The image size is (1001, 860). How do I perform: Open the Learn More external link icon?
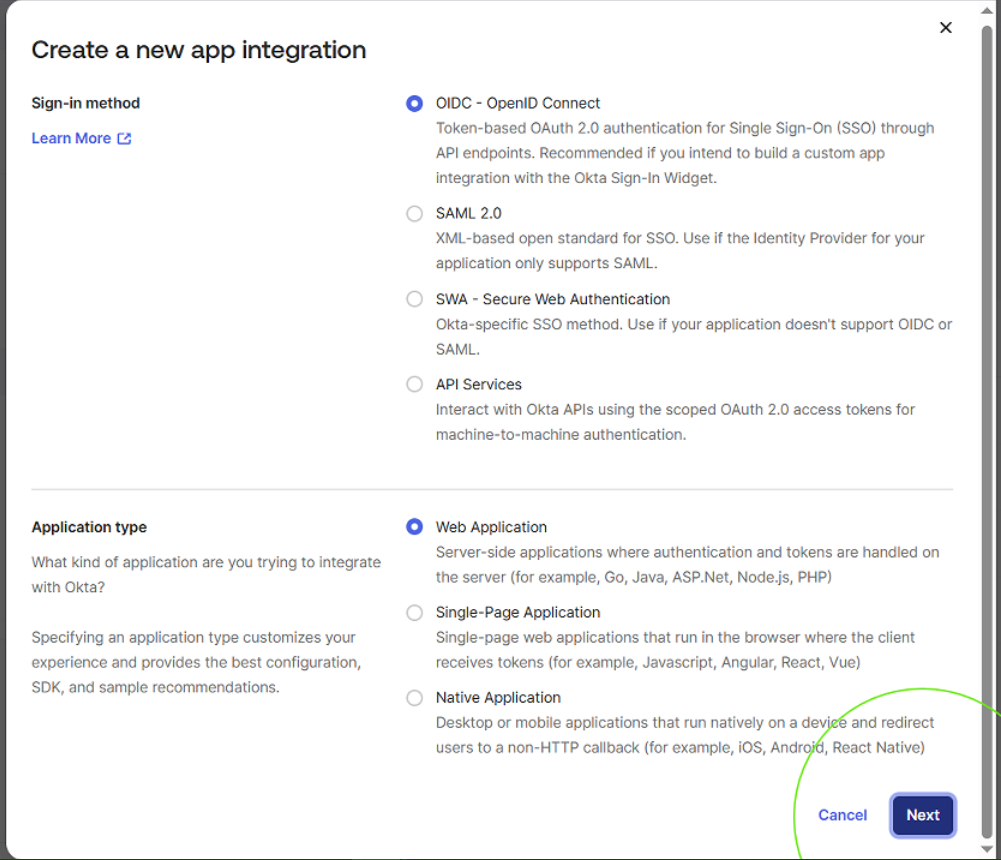tap(124, 139)
